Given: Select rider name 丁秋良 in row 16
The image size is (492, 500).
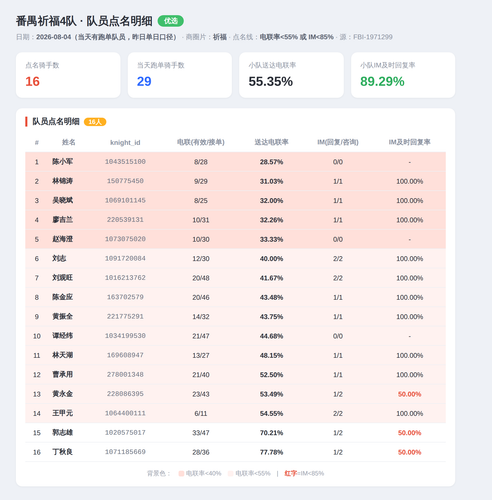Looking at the screenshot, I should (x=62, y=452).
